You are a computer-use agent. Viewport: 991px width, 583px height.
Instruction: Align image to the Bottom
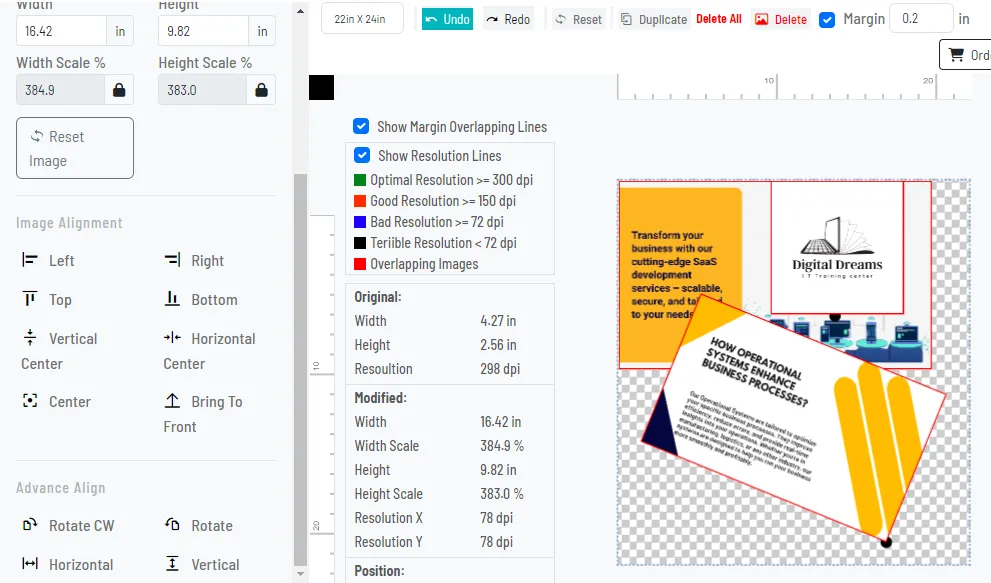click(x=201, y=300)
